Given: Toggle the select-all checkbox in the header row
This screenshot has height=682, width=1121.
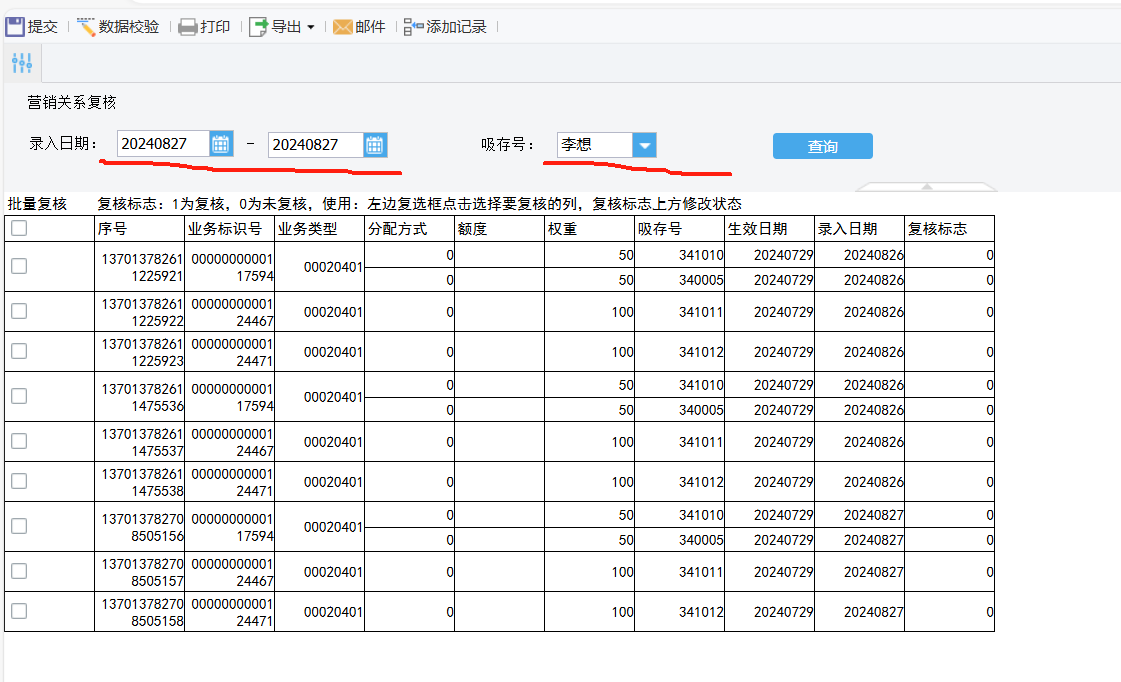Looking at the screenshot, I should pyautogui.click(x=19, y=228).
